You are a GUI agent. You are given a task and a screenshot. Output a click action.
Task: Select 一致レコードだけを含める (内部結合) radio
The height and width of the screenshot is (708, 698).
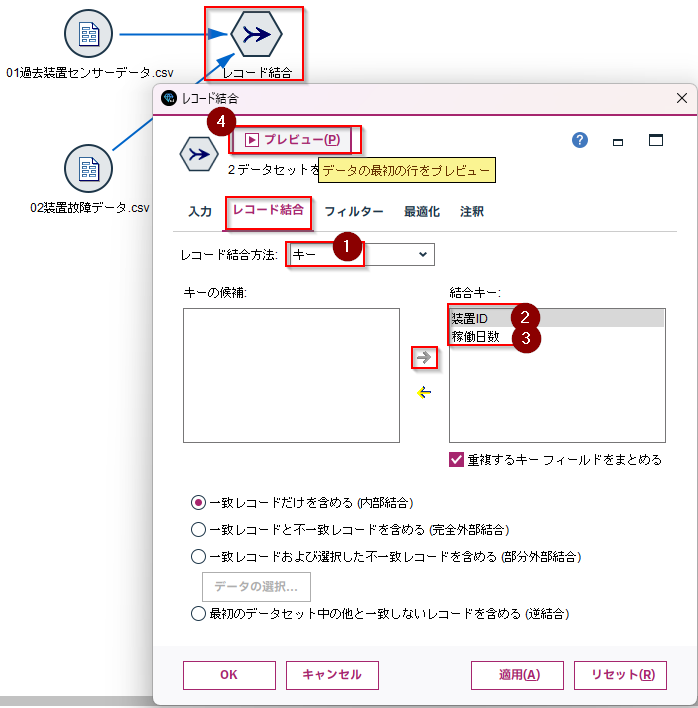coord(198,503)
